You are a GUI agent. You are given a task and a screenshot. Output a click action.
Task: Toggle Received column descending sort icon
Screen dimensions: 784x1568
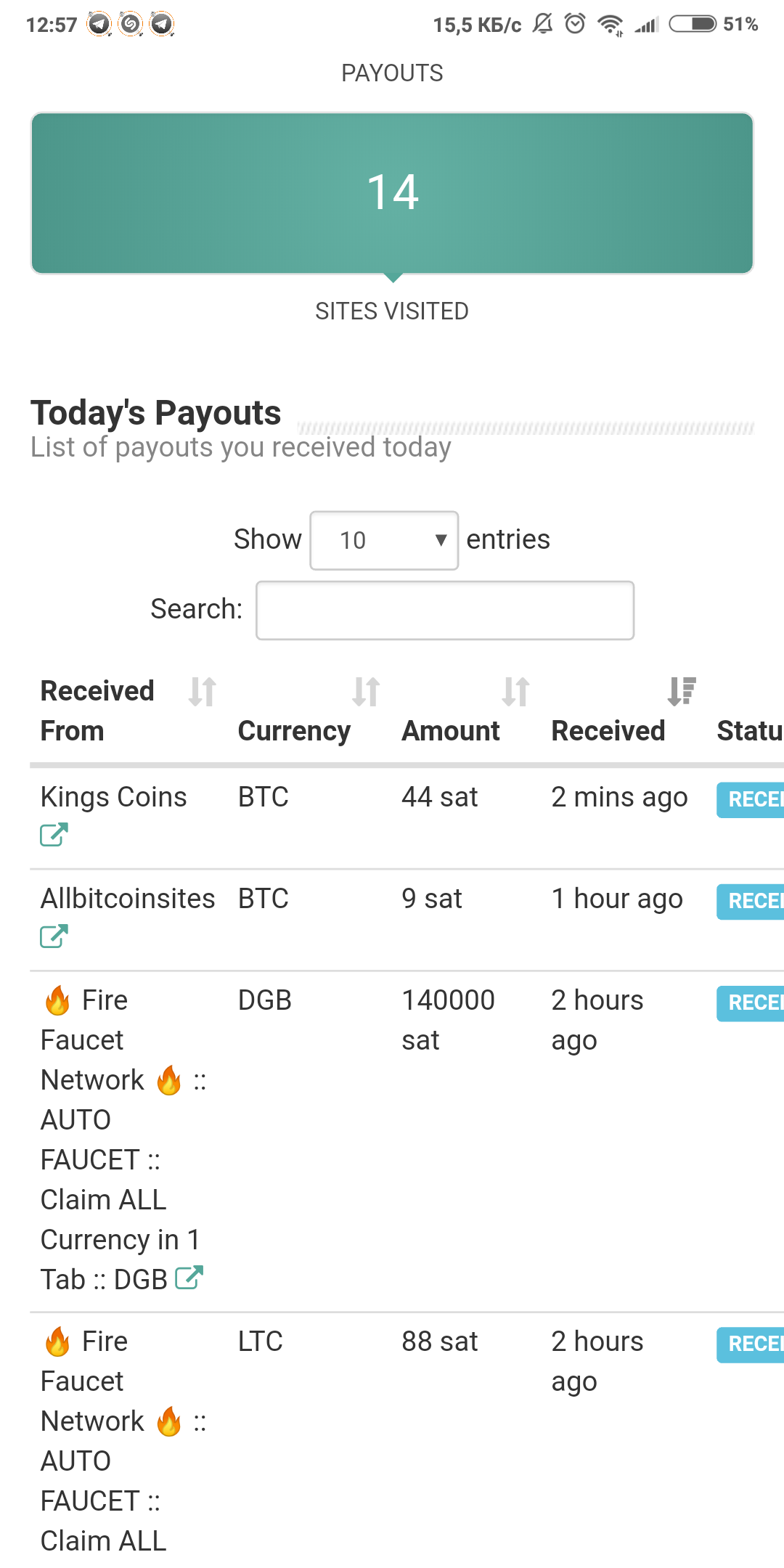[682, 692]
